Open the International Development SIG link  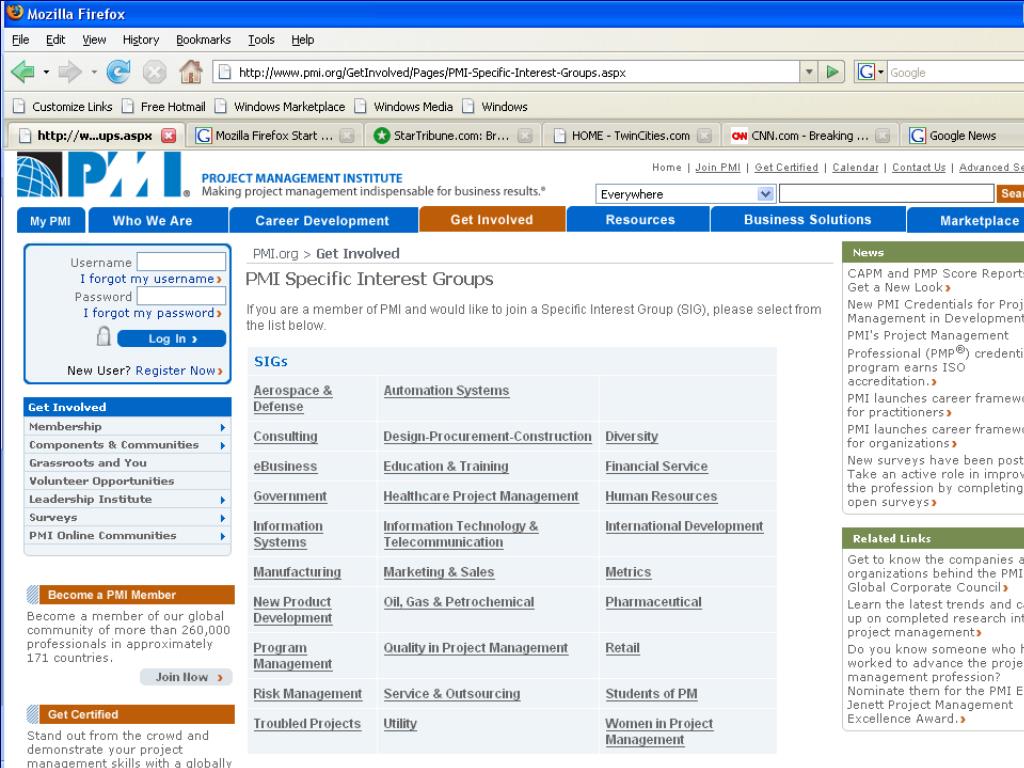[x=684, y=526]
